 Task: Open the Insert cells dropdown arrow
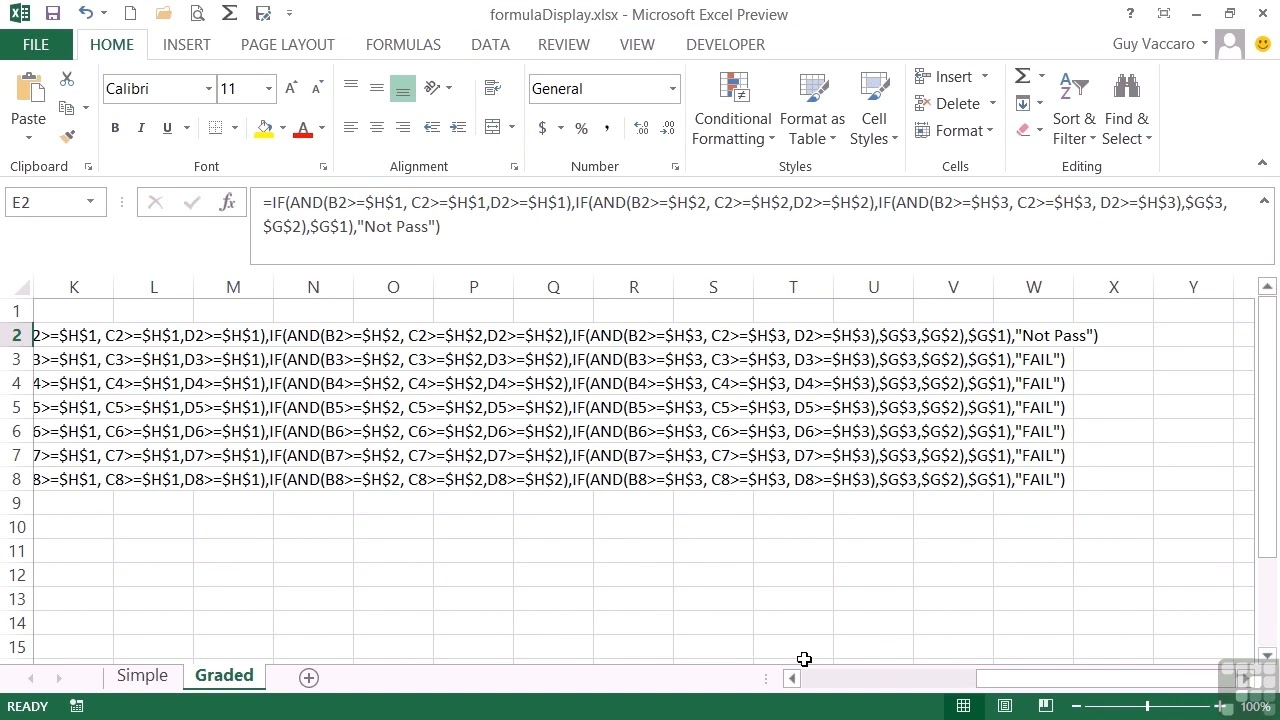click(x=984, y=77)
